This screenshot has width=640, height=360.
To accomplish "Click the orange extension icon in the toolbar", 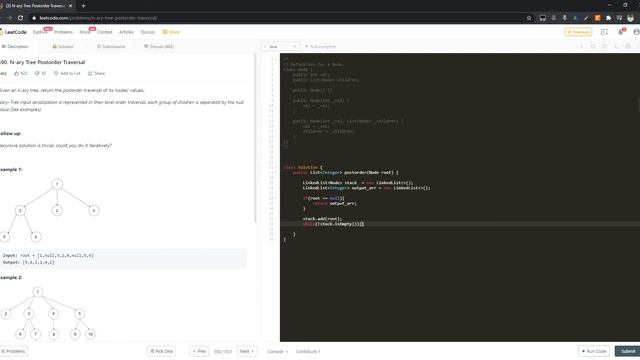I will pos(597,18).
